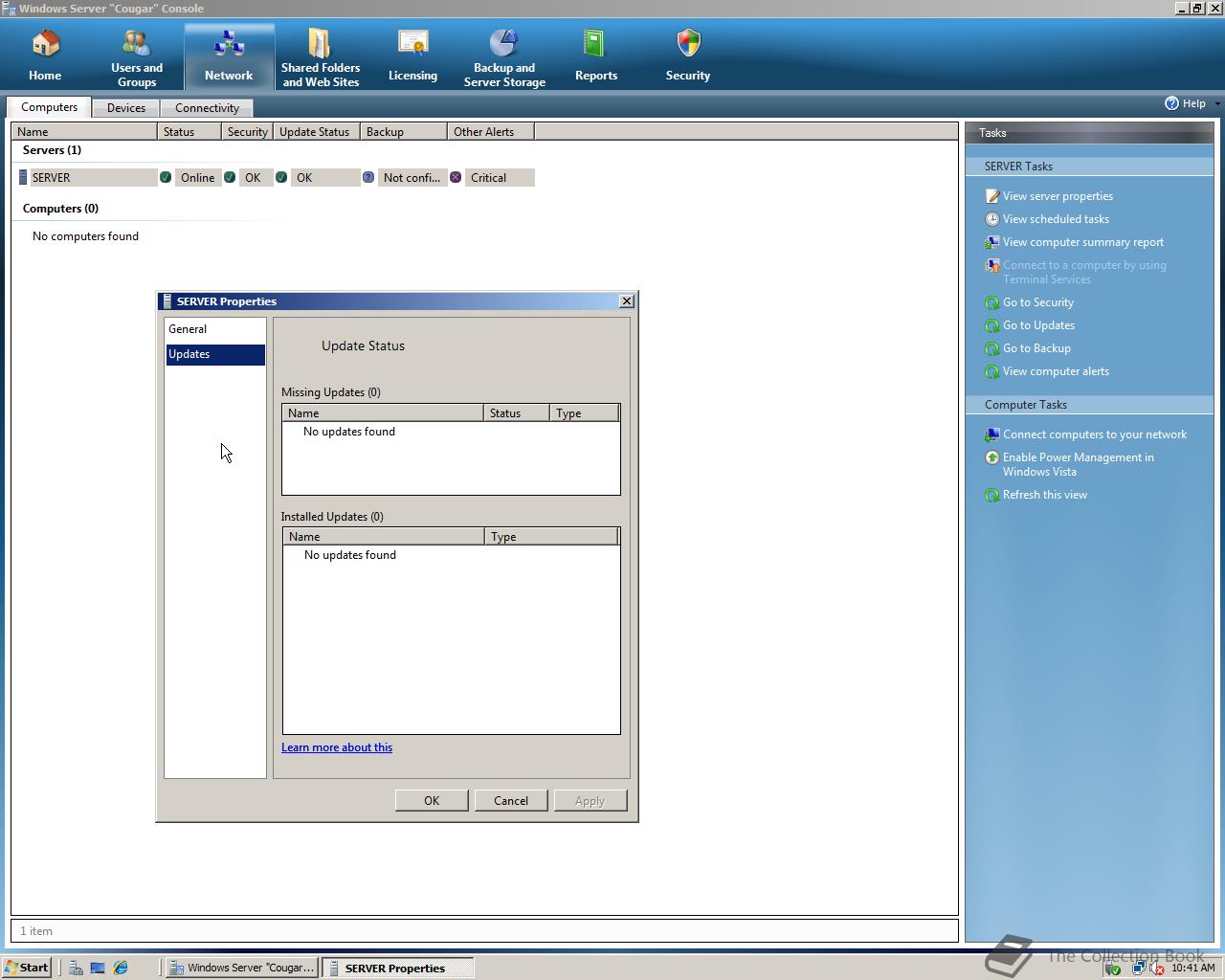Click Missing Updates Name column header

[383, 413]
